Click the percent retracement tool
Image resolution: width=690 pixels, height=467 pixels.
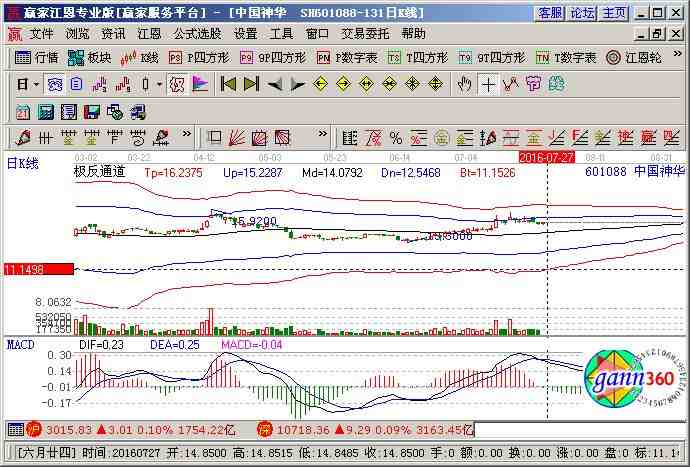[x=396, y=138]
